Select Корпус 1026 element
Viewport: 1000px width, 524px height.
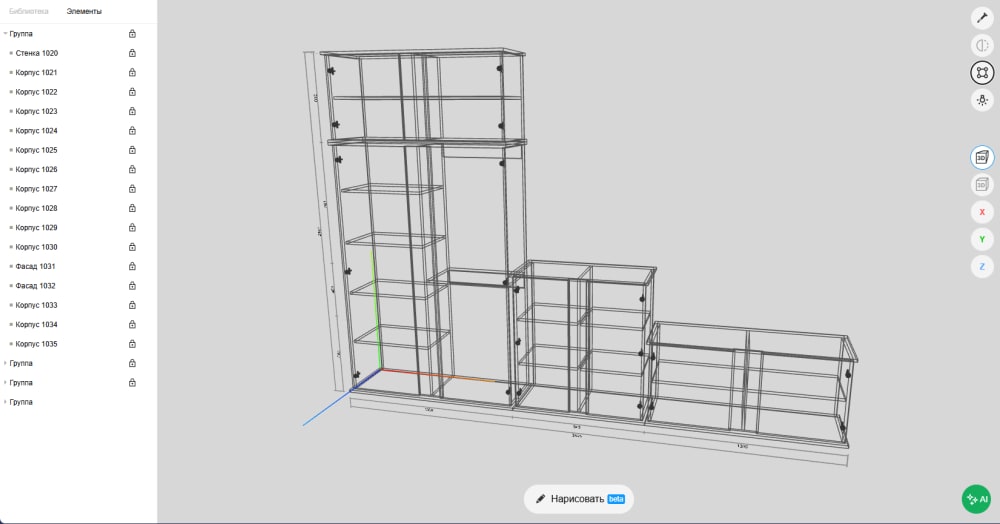coord(36,170)
